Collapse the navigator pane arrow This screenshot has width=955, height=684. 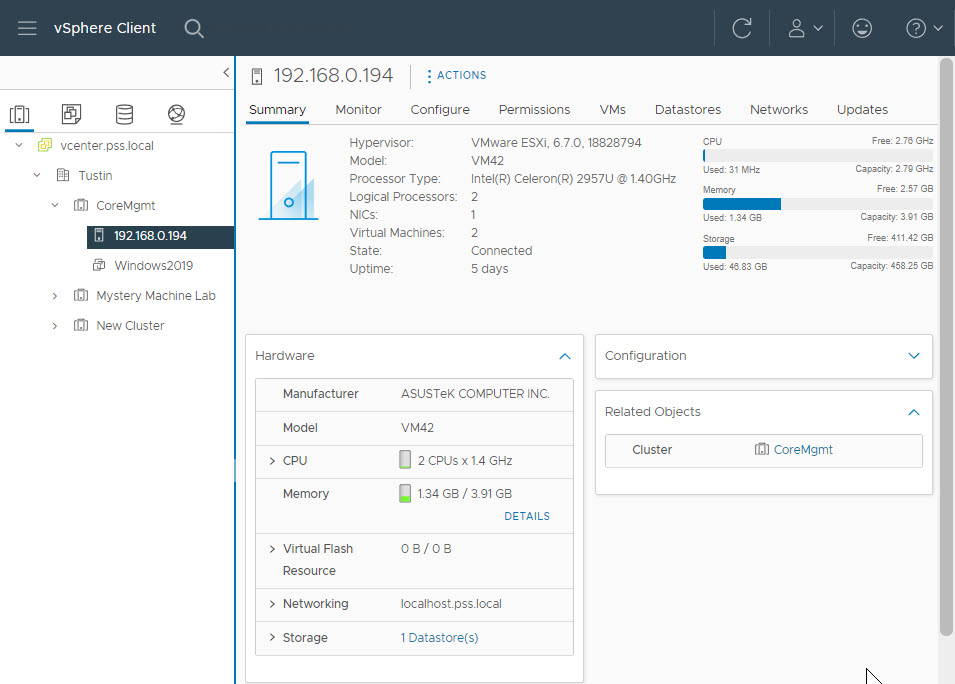tap(226, 72)
